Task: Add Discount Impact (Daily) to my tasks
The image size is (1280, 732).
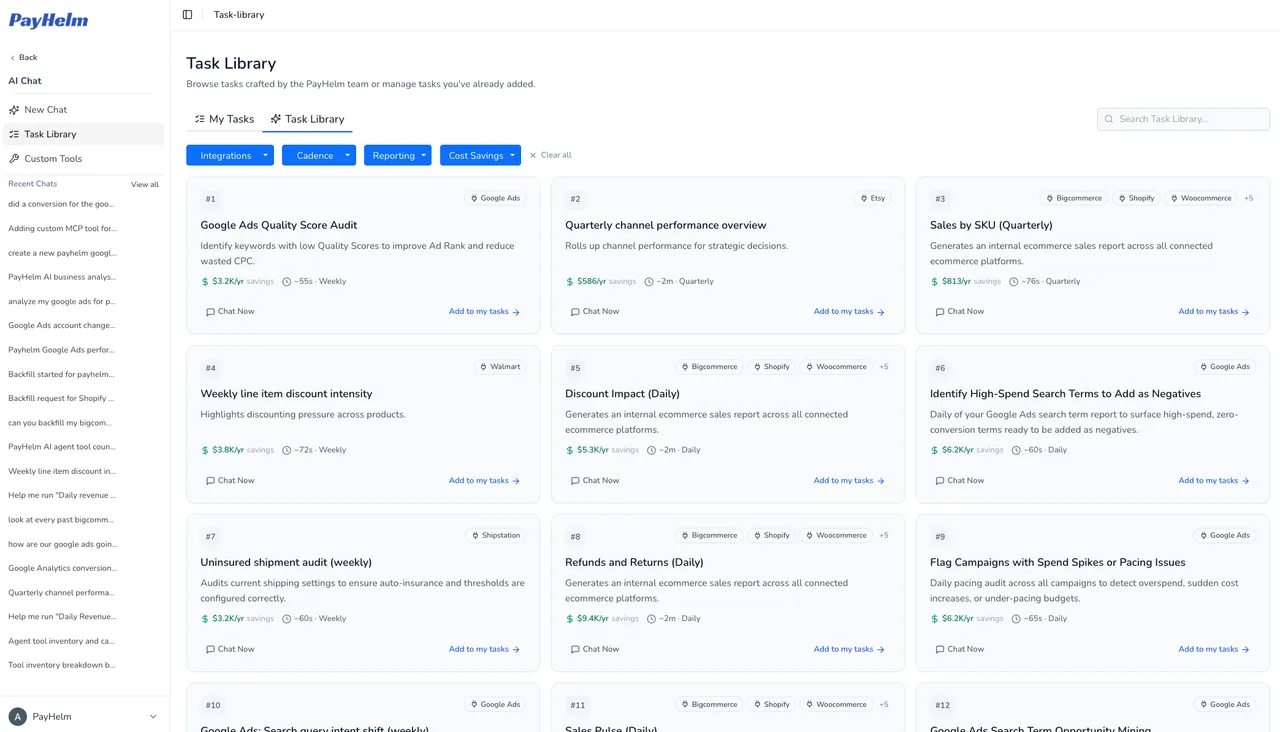Action: tap(849, 481)
